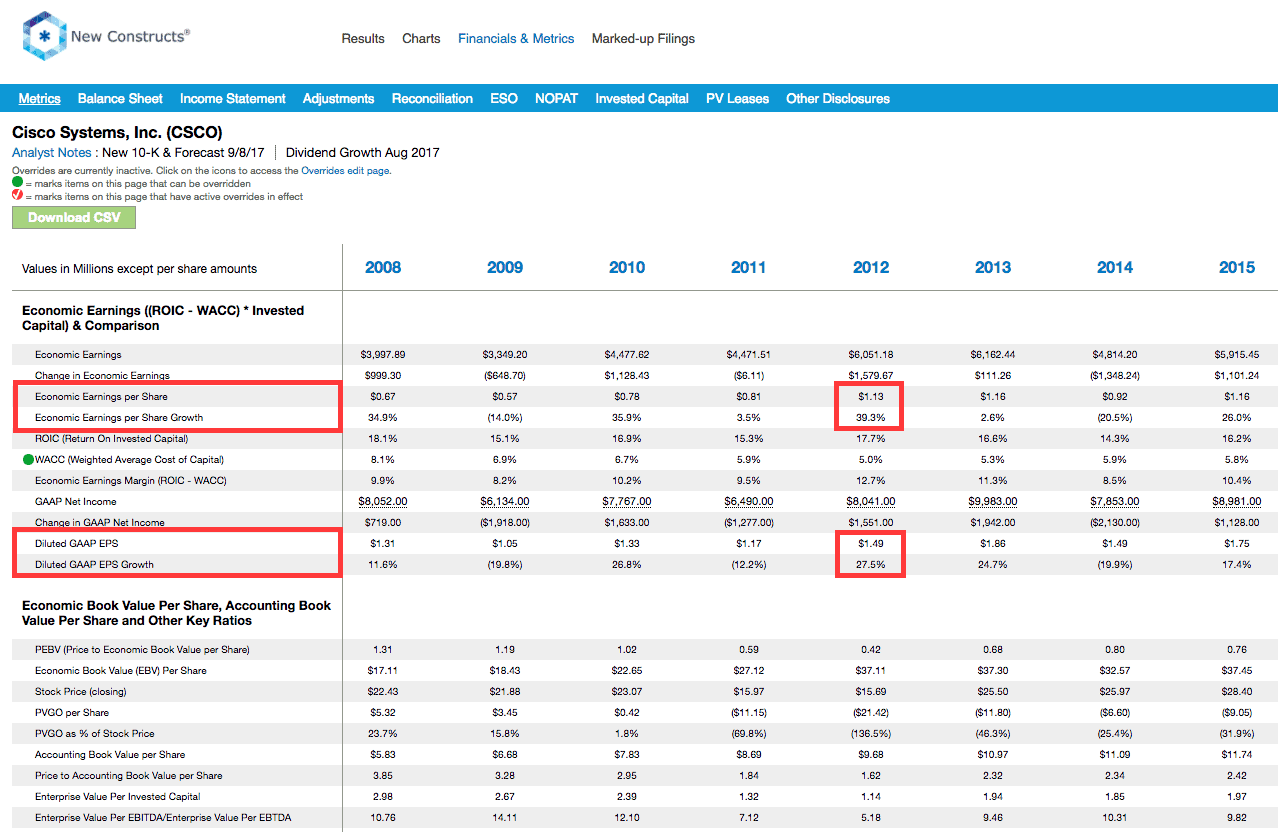Select the 'Economic Earnings per Share Growth' label
Image resolution: width=1278 pixels, height=832 pixels.
[119, 418]
